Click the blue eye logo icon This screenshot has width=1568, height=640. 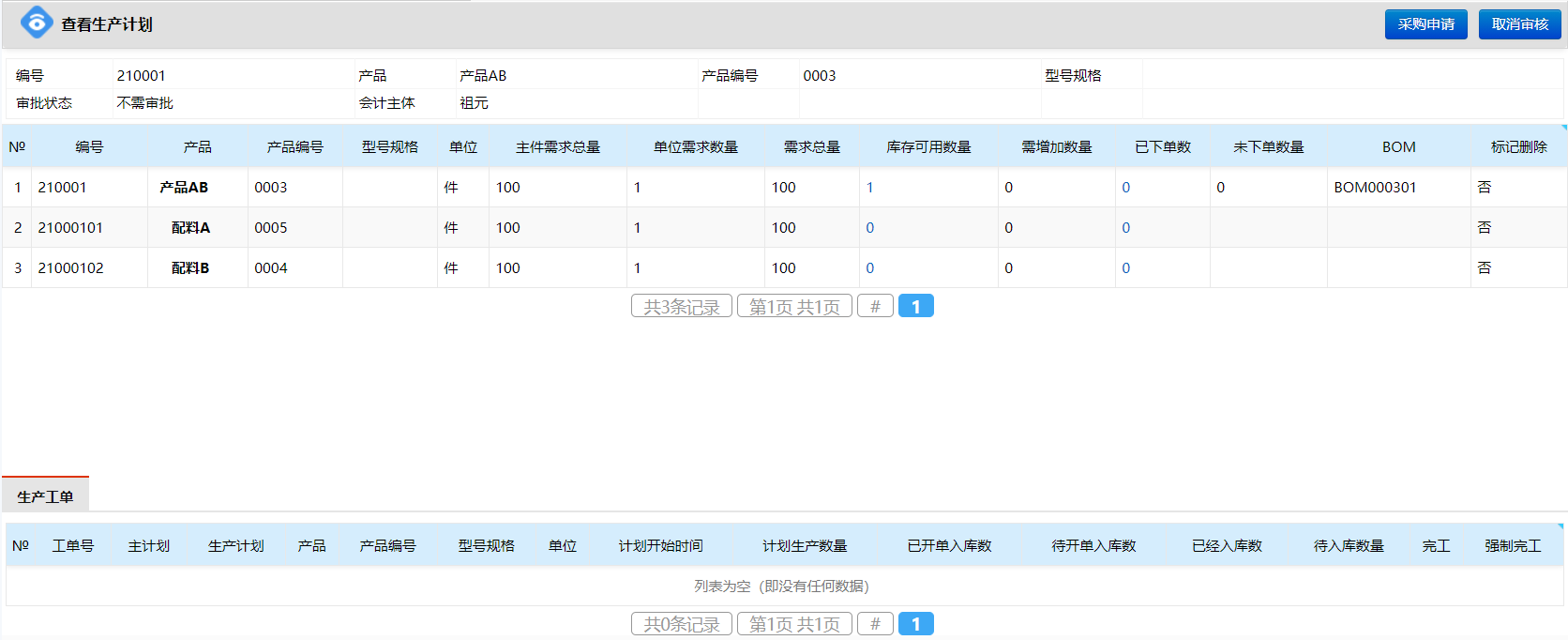(x=37, y=23)
